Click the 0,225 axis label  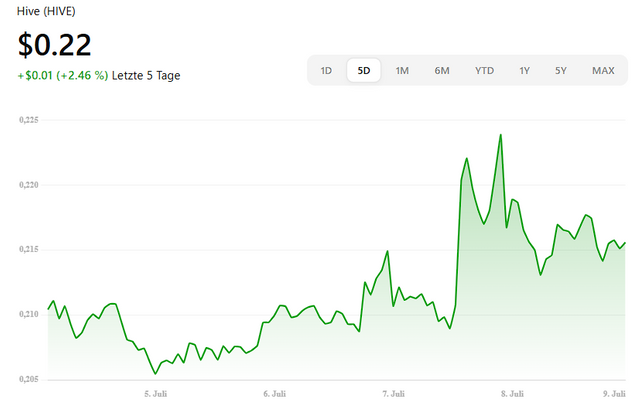29,120
